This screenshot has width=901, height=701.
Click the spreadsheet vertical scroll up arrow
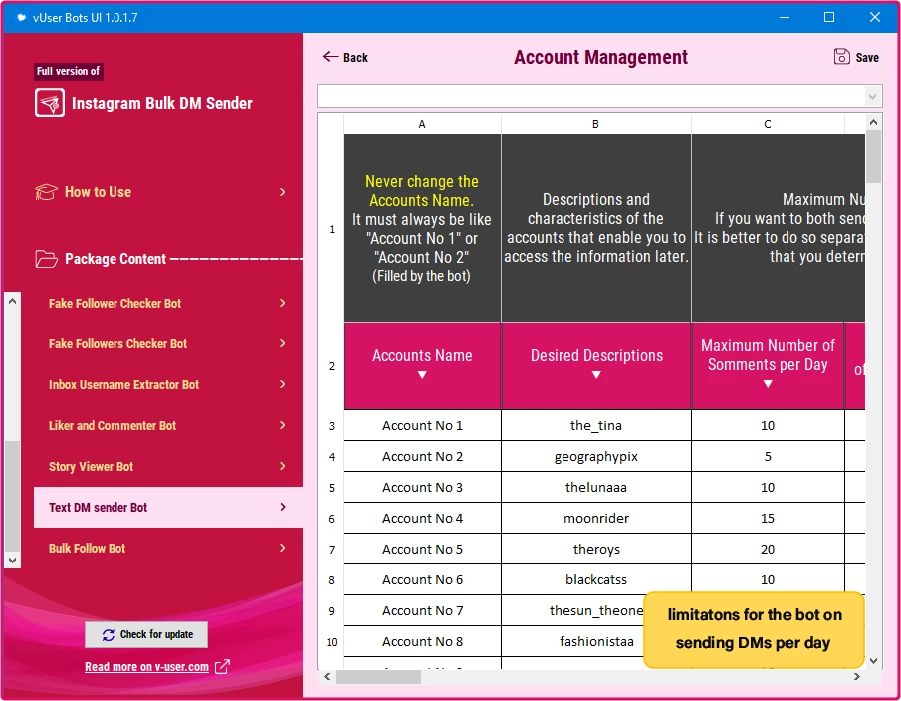pos(873,122)
